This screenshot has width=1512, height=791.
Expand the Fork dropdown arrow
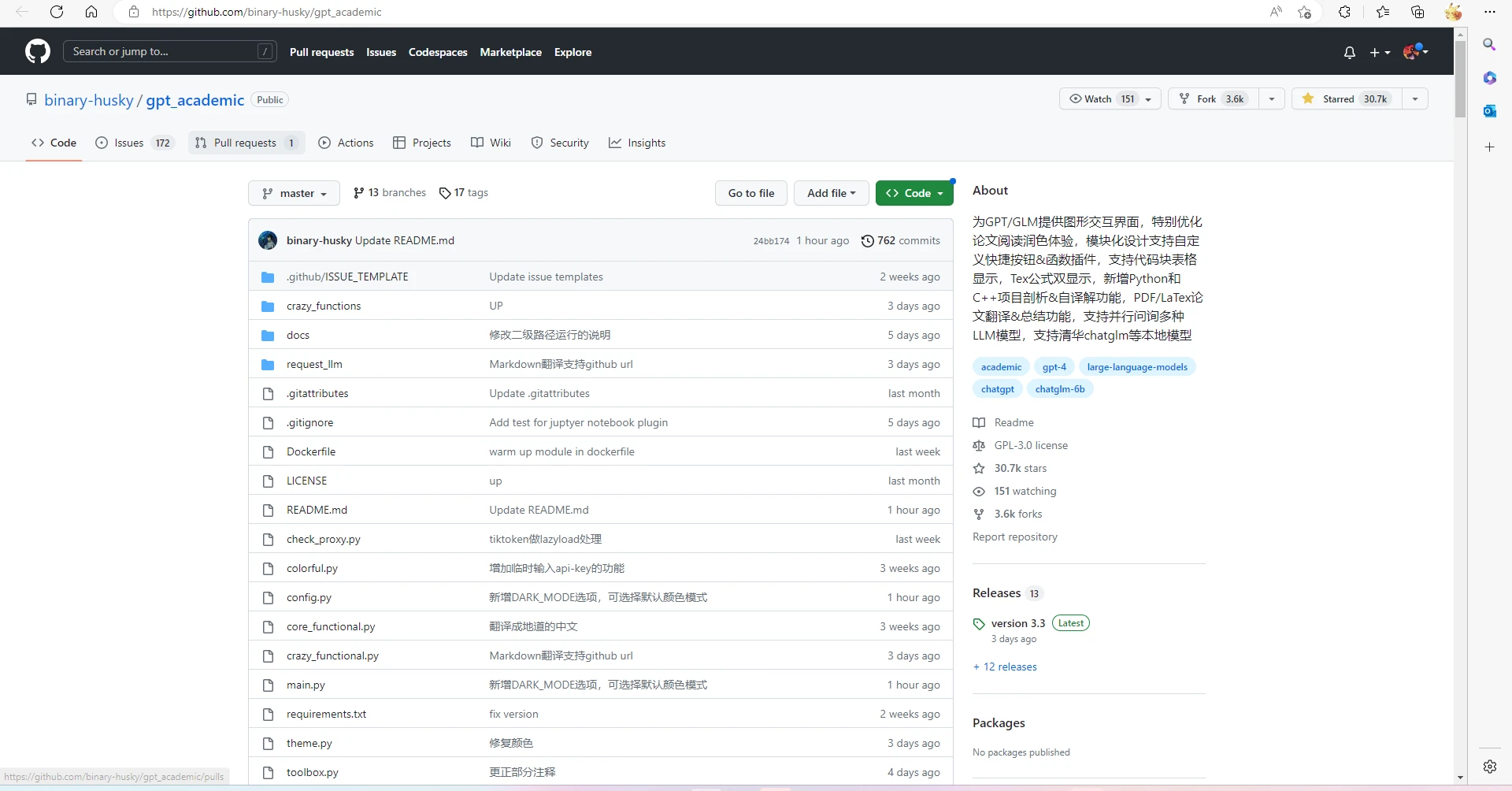(1272, 99)
